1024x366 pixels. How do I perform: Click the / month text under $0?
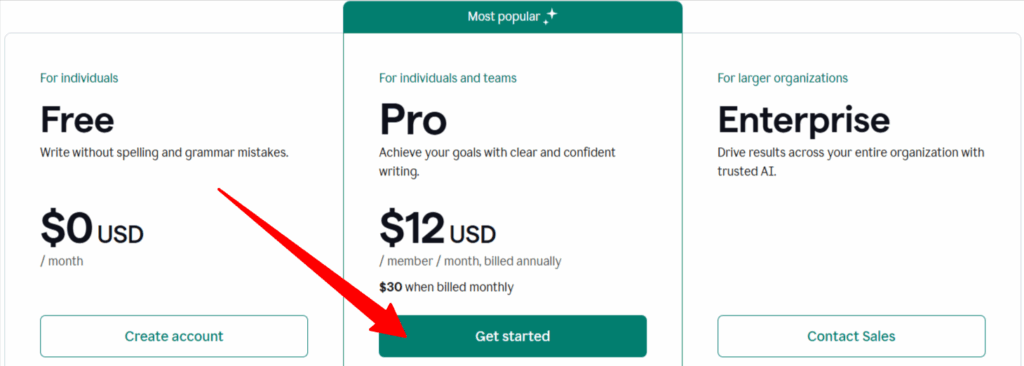point(61,261)
